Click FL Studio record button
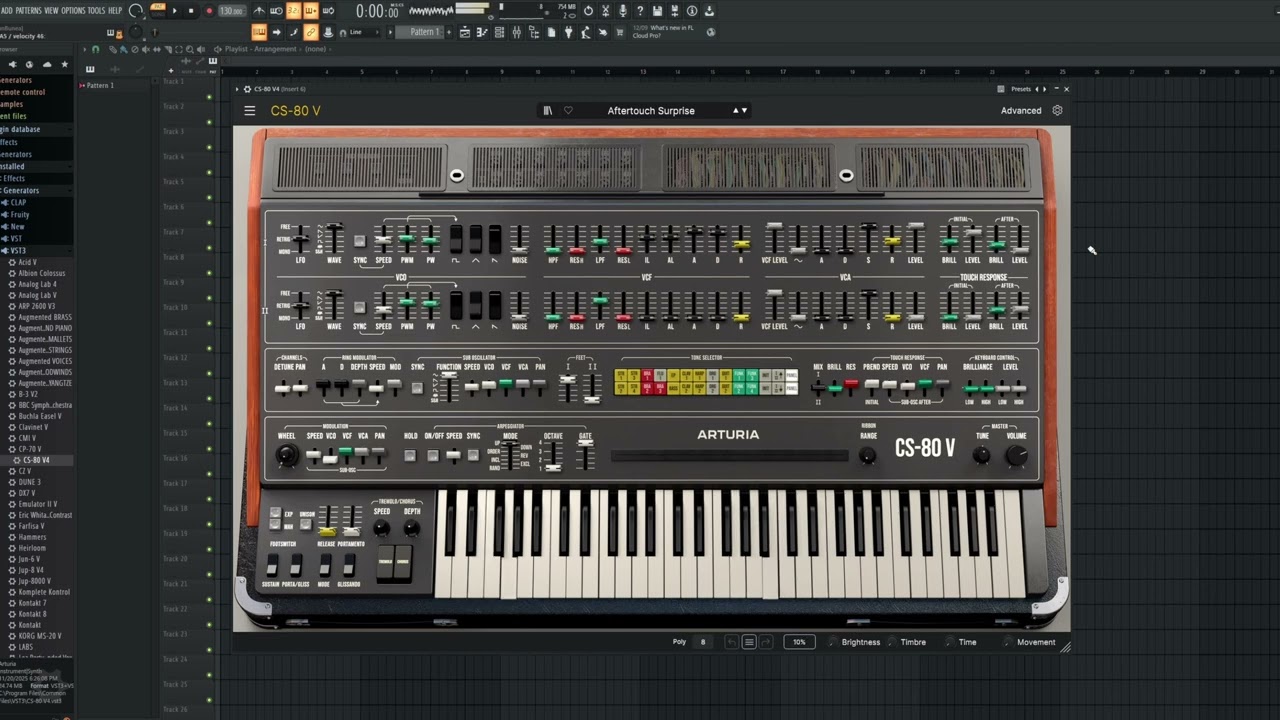The width and height of the screenshot is (1280, 720). point(209,11)
